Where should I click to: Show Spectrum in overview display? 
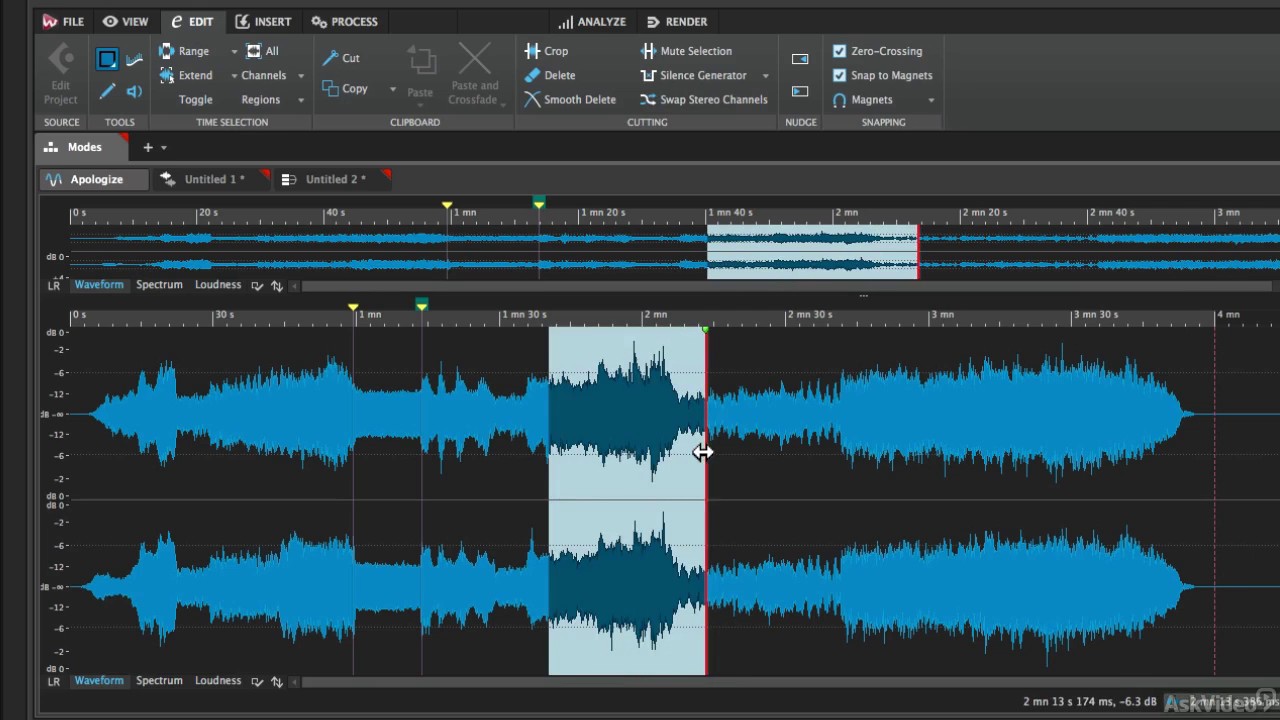click(159, 285)
